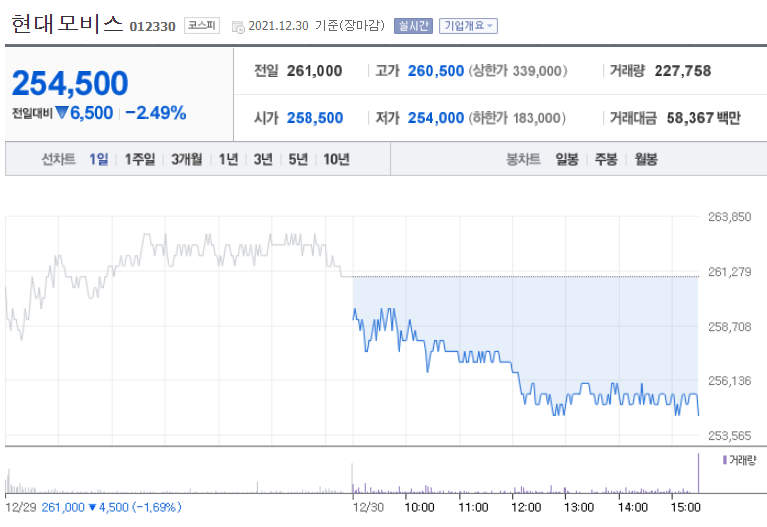Screen dimensions: 767x527
Task: Click the 12/30 date axis label
Action: pos(368,507)
